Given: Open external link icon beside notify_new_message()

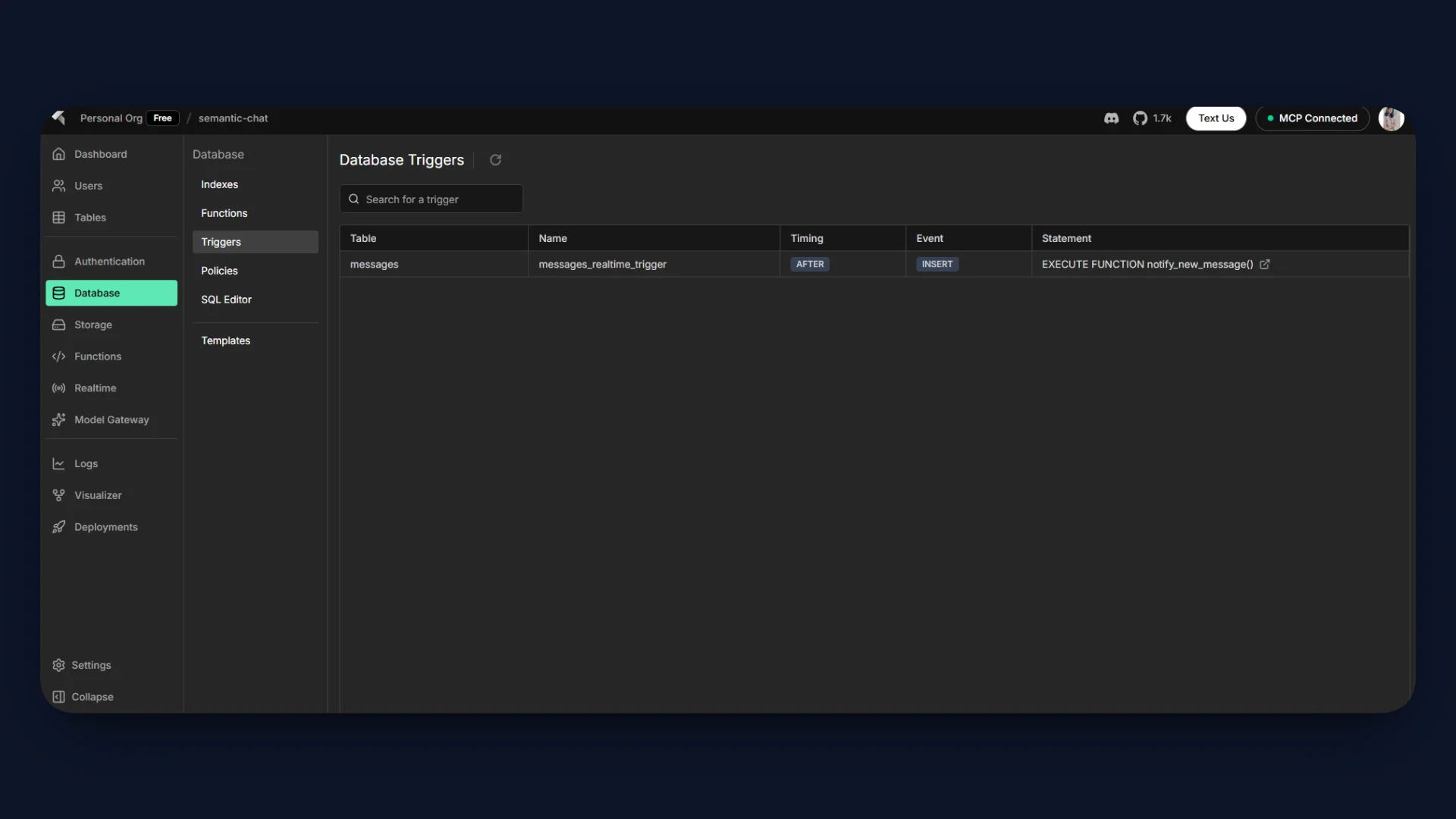Looking at the screenshot, I should click(1264, 265).
